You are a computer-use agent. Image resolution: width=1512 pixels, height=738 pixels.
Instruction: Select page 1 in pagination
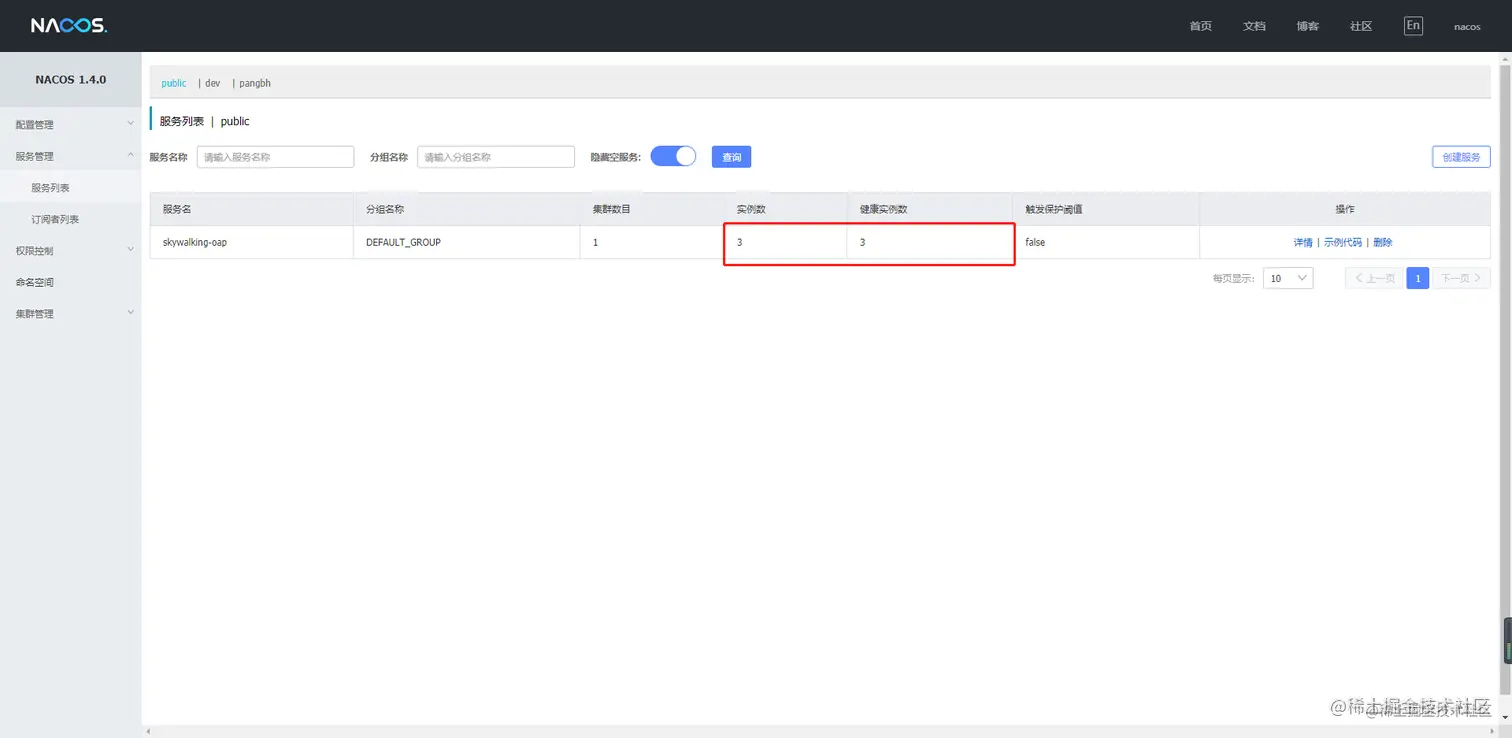(1418, 278)
